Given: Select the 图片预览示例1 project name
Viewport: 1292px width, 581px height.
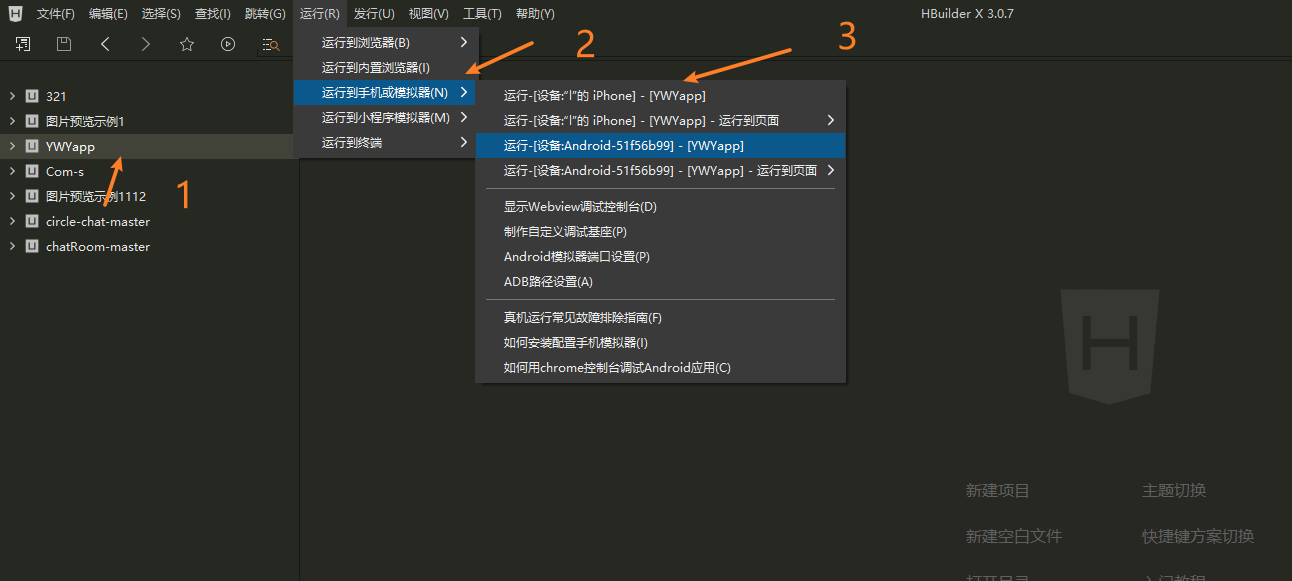Looking at the screenshot, I should [85, 121].
